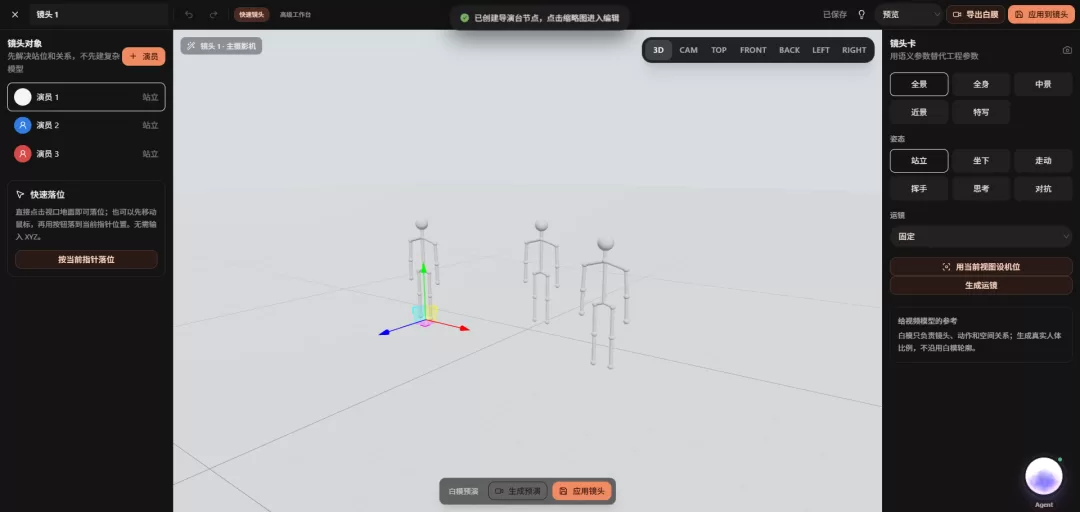This screenshot has height=512, width=1080.
Task: Set pose to 坐下
Action: 981,161
